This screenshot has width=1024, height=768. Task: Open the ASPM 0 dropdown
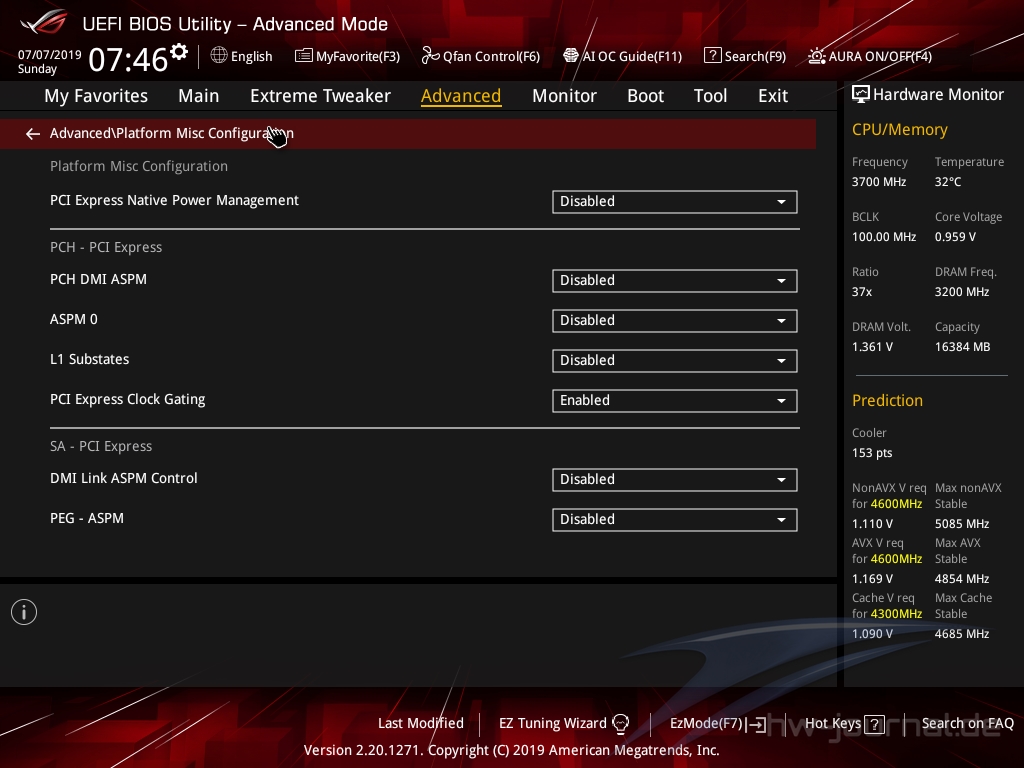(675, 321)
